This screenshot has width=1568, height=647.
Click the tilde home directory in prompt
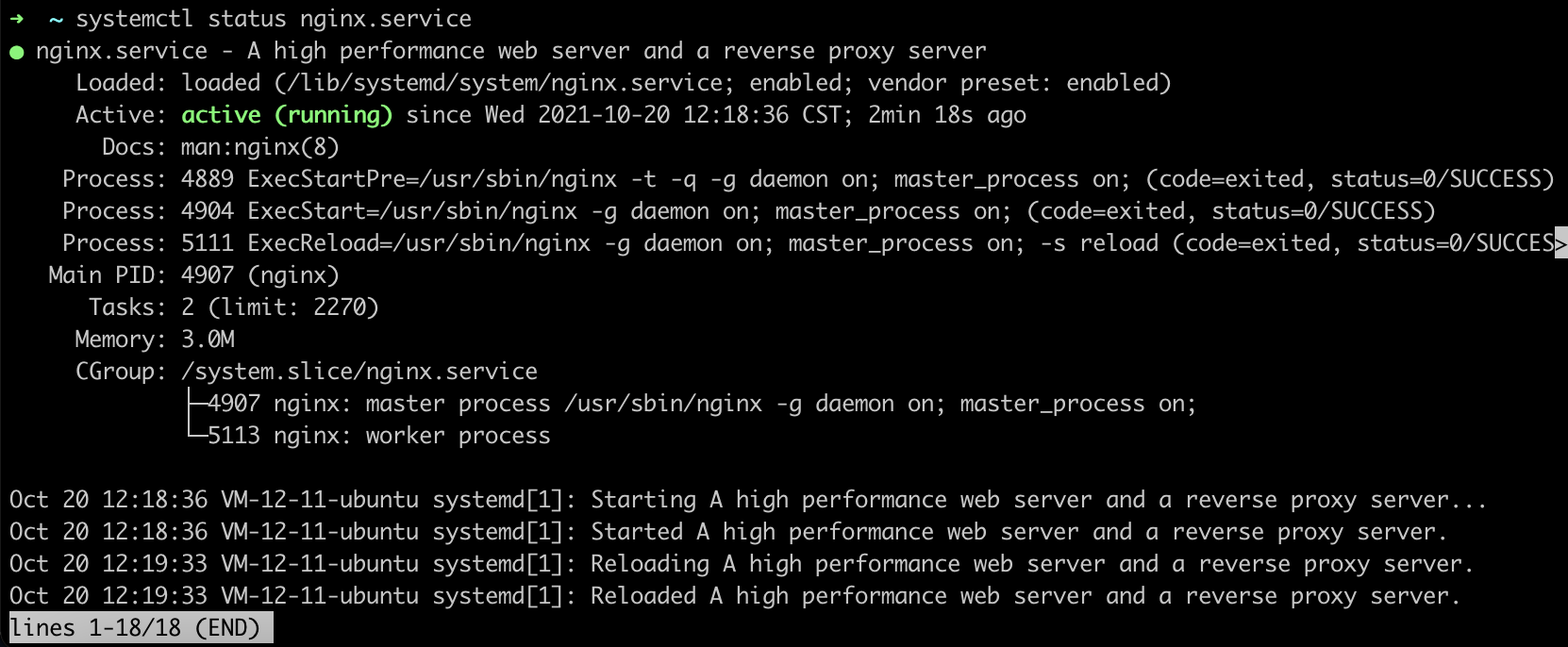point(57,19)
